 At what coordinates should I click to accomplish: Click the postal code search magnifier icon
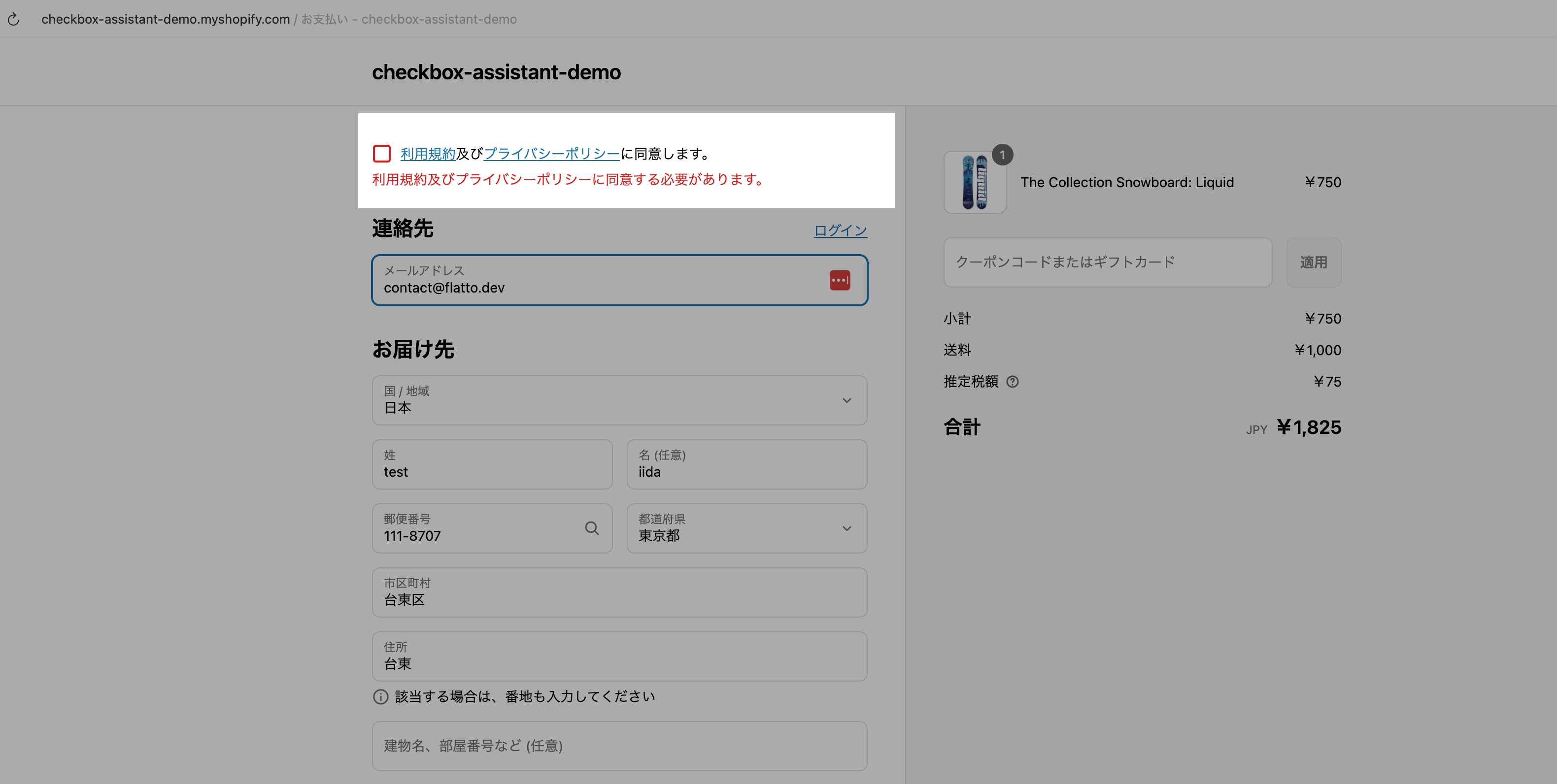coord(592,528)
